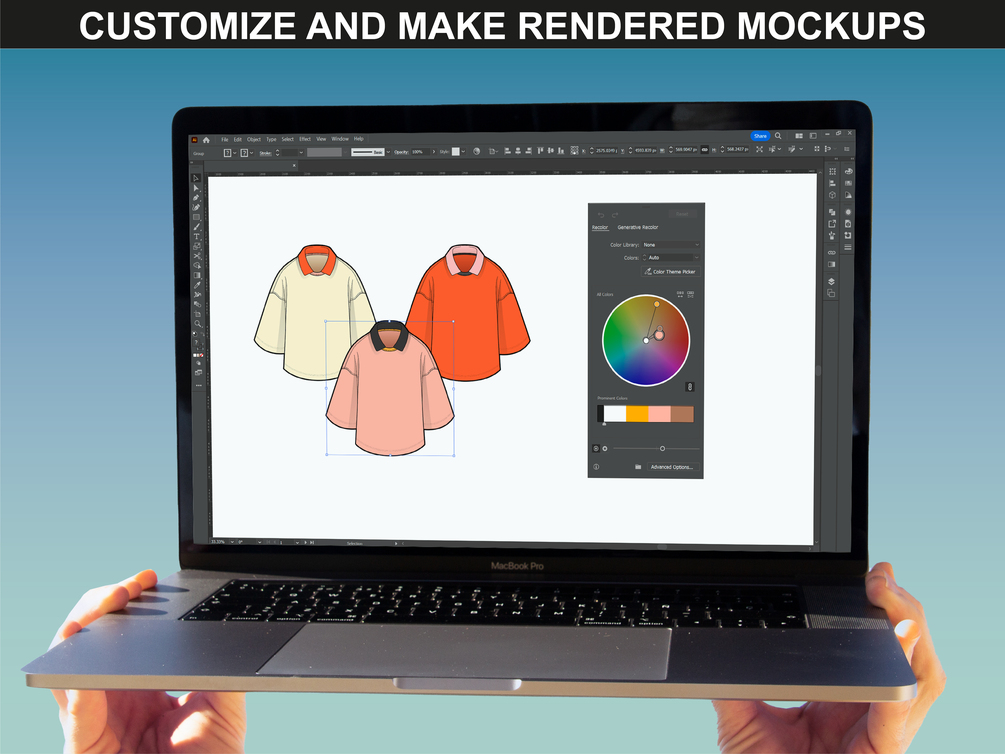Screen dimensions: 1005x754
Task: Click the Opacity 100% input field
Action: 420,152
